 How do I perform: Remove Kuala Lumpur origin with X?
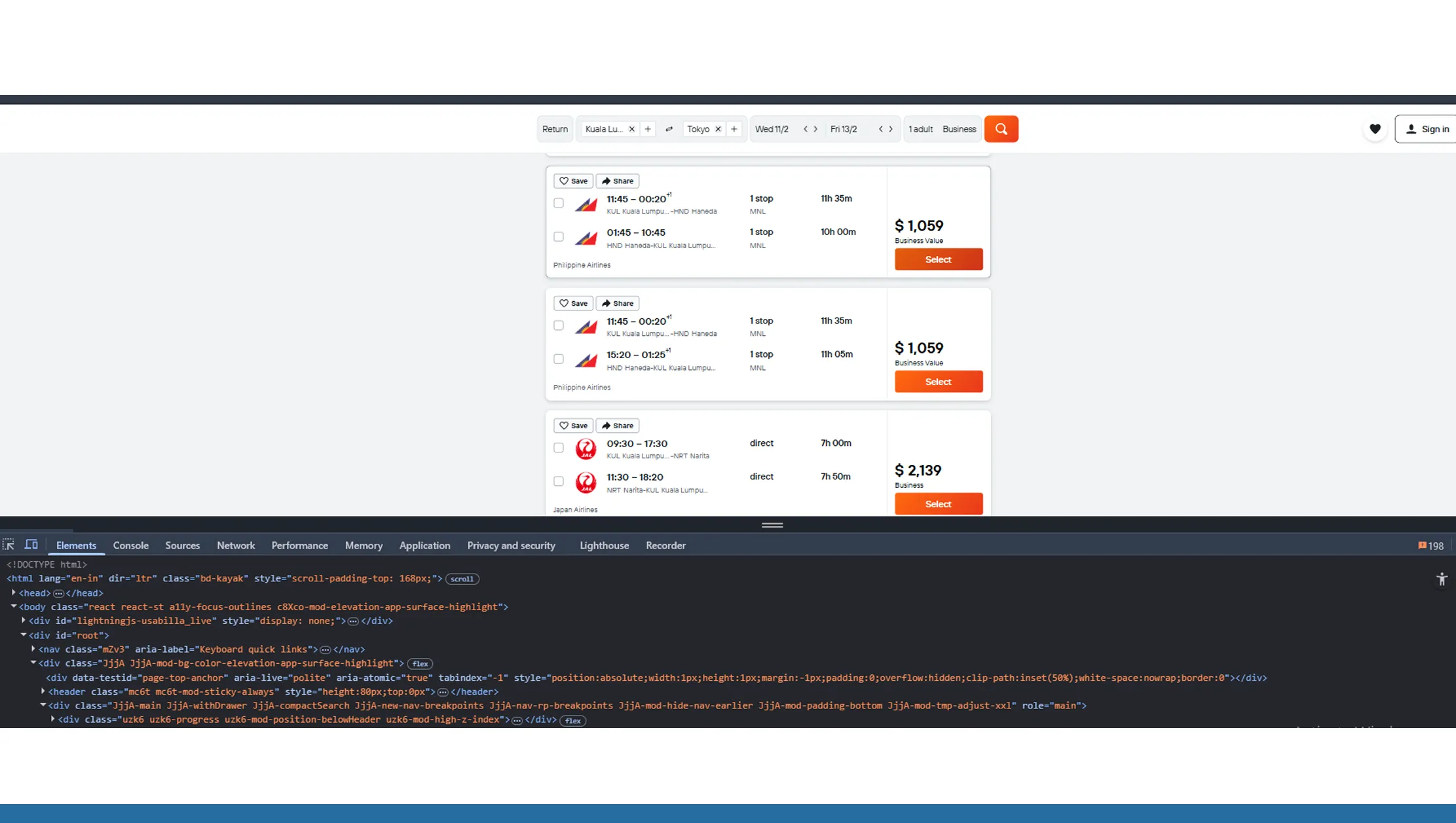pos(631,129)
